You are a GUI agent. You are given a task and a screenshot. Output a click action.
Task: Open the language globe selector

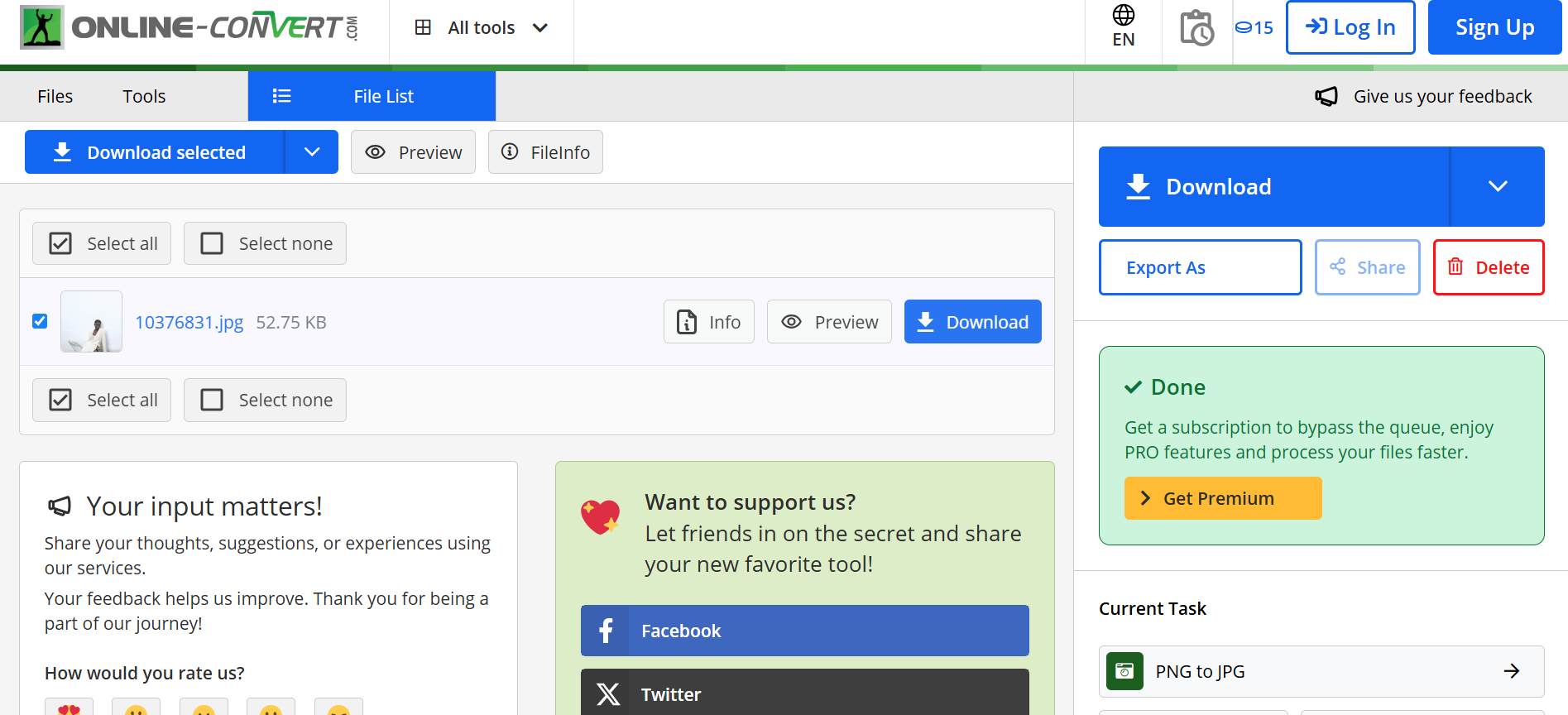click(x=1123, y=26)
